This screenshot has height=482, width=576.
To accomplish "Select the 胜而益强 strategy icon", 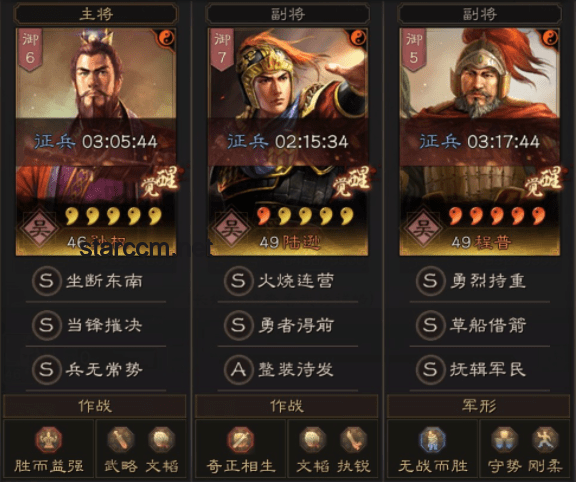I will [x=48, y=439].
